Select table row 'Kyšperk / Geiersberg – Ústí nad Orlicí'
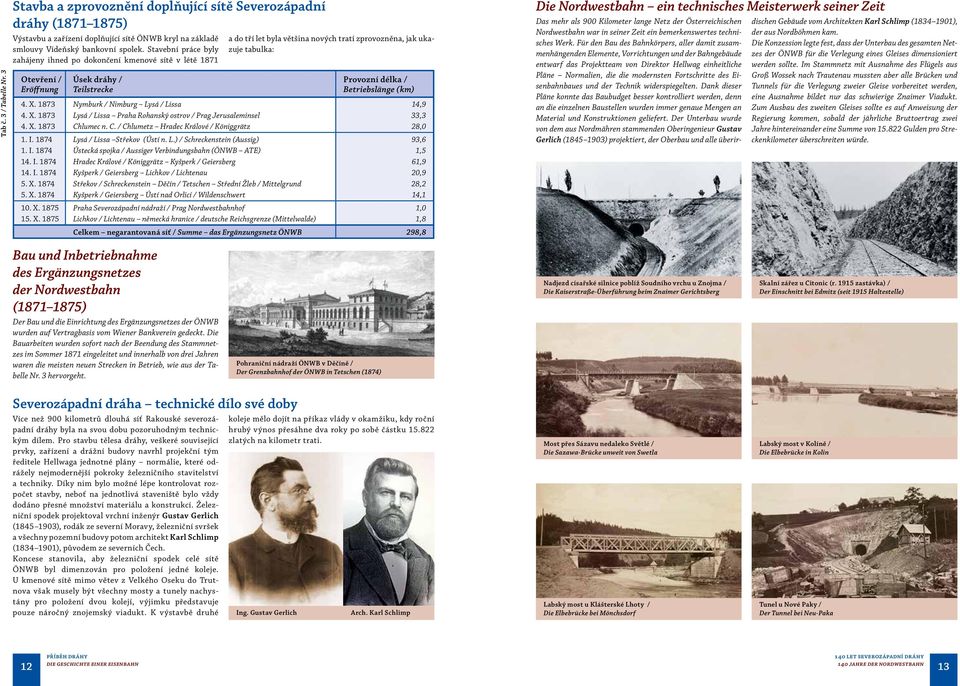 click(x=223, y=195)
